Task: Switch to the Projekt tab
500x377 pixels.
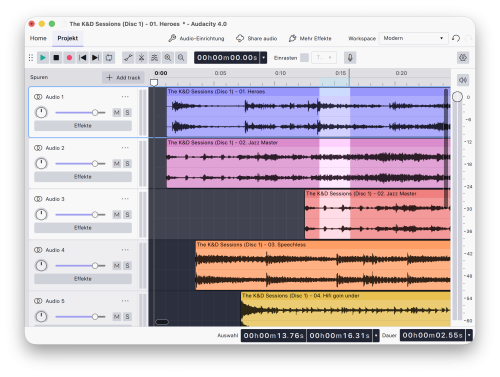Action: click(68, 38)
